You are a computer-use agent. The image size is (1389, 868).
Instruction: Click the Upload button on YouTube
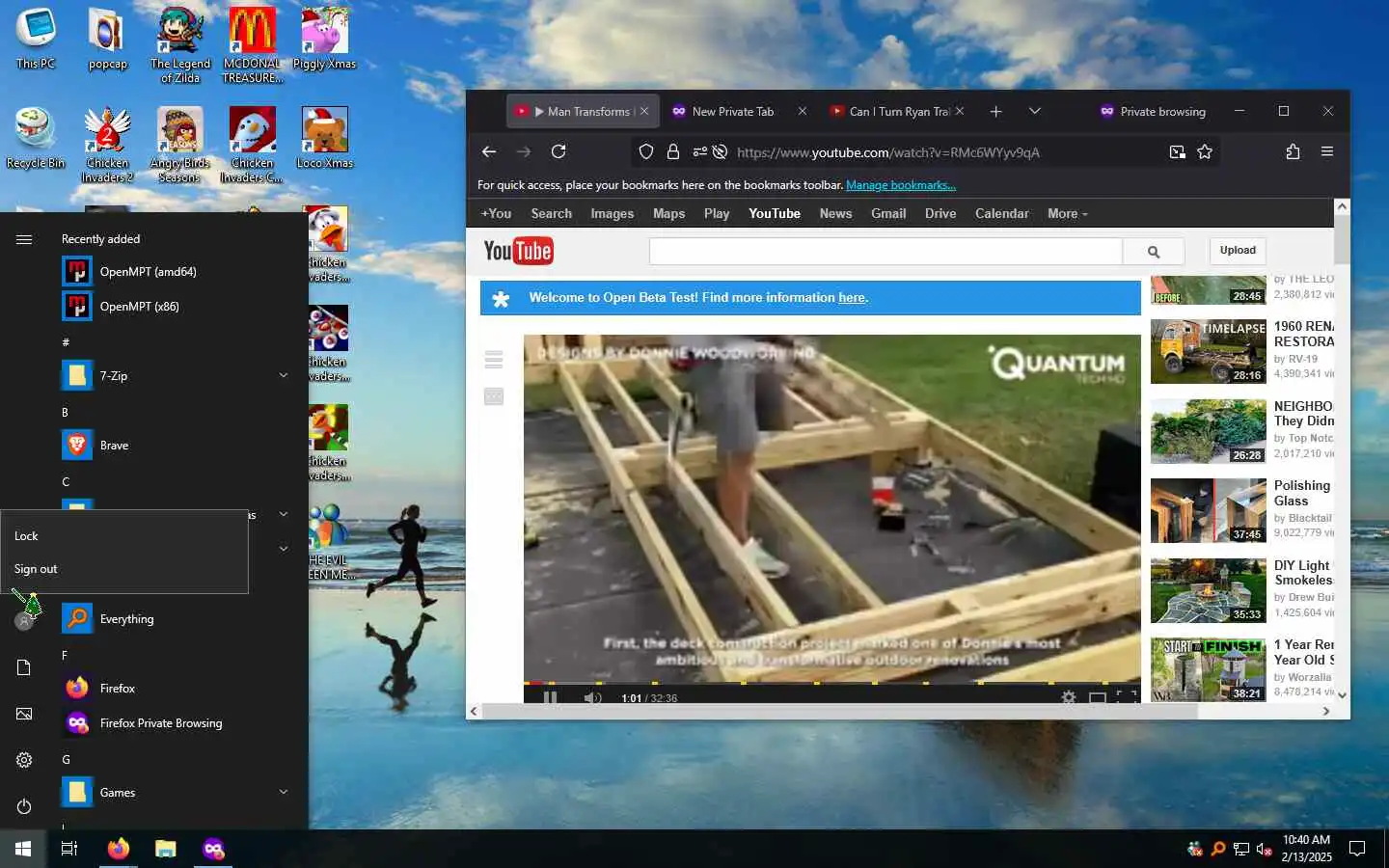(x=1238, y=250)
